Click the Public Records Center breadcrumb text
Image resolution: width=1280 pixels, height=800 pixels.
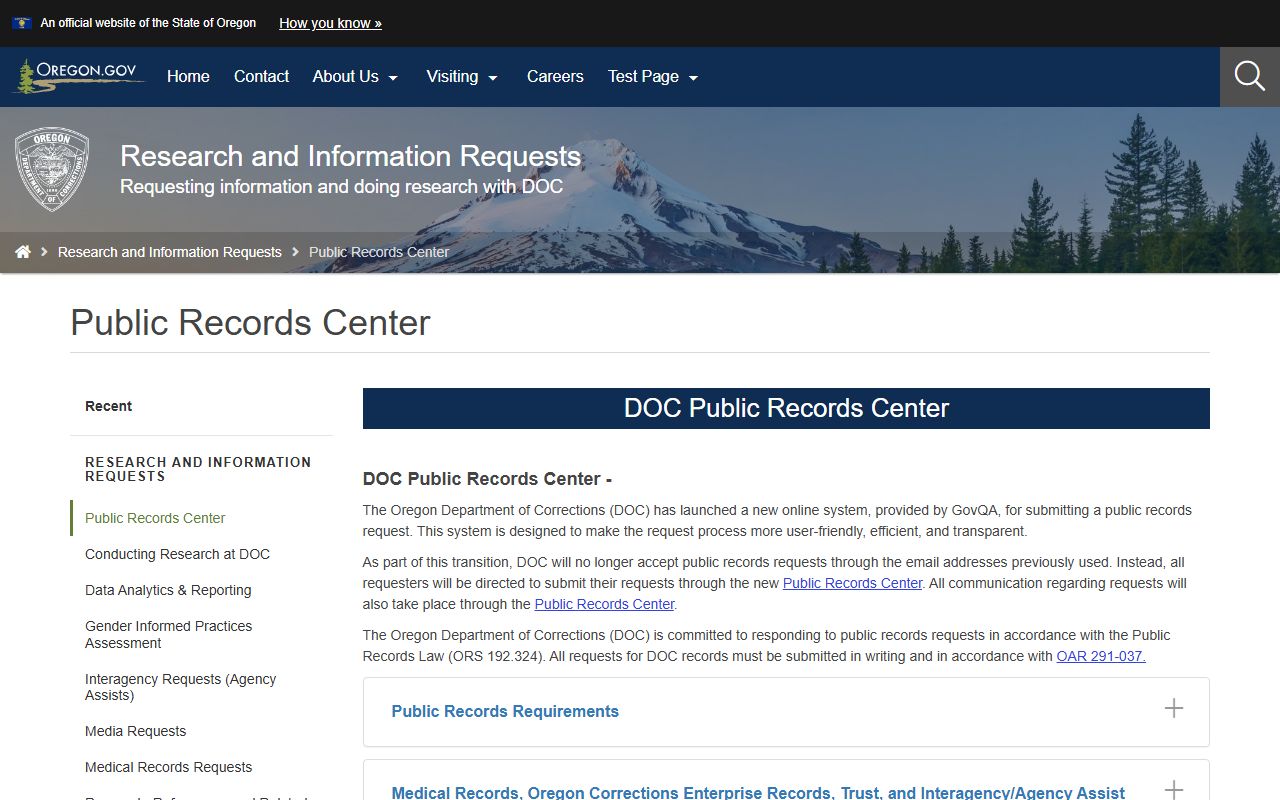(x=379, y=252)
